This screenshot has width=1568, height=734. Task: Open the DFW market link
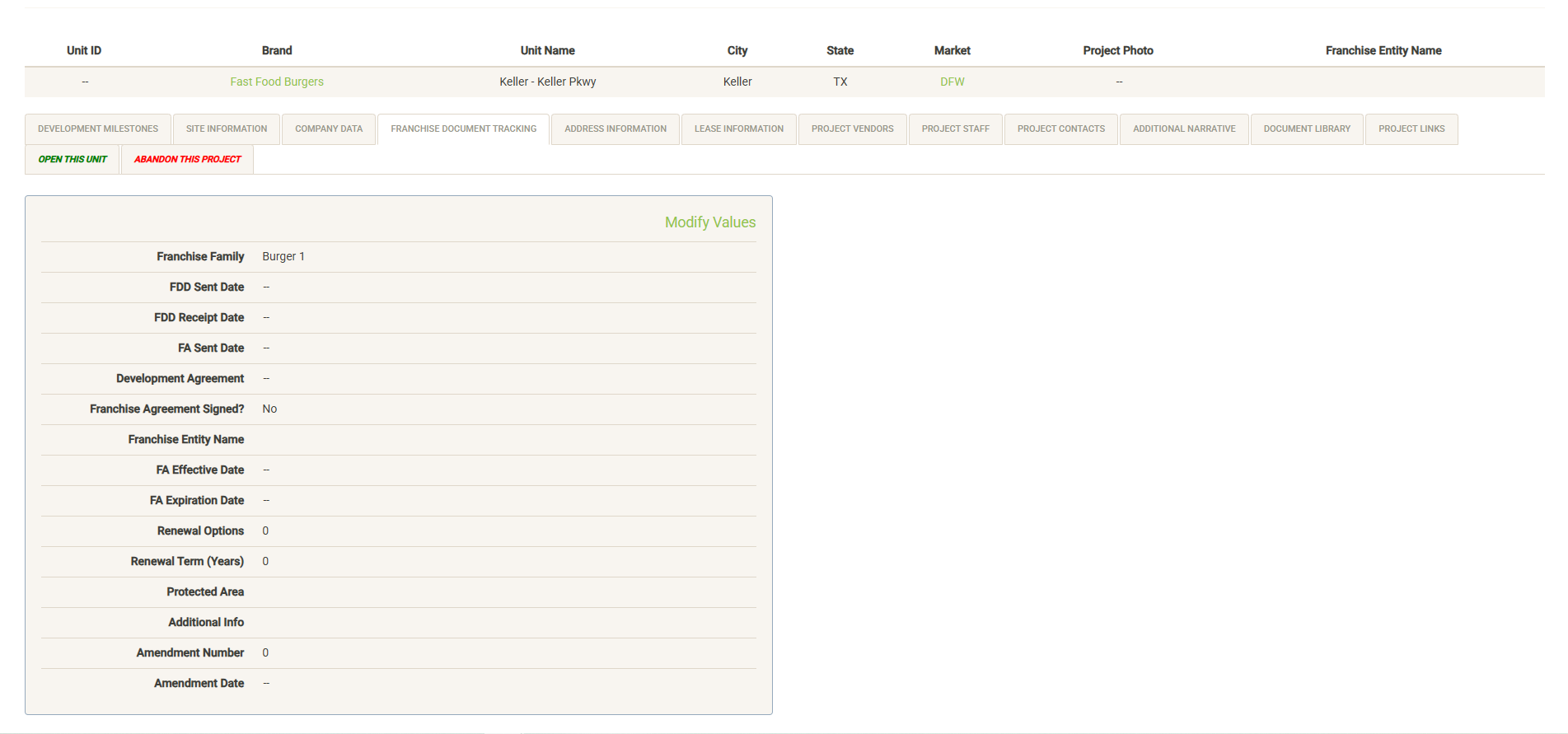[952, 82]
